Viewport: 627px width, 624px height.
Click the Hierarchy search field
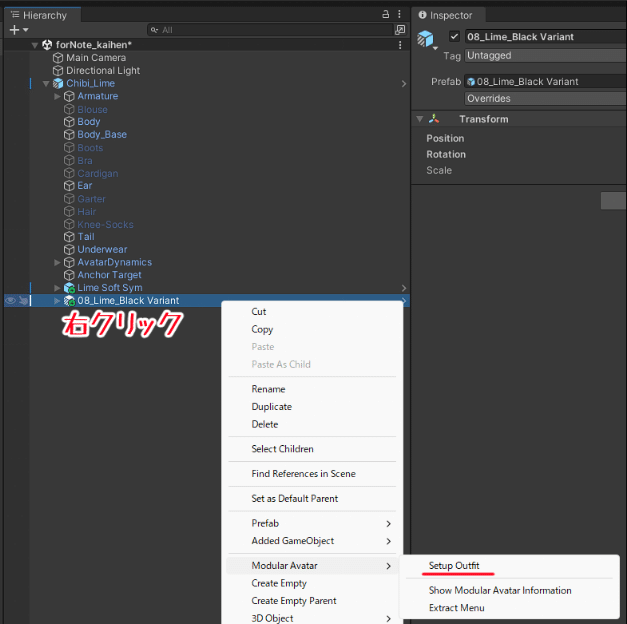point(271,30)
